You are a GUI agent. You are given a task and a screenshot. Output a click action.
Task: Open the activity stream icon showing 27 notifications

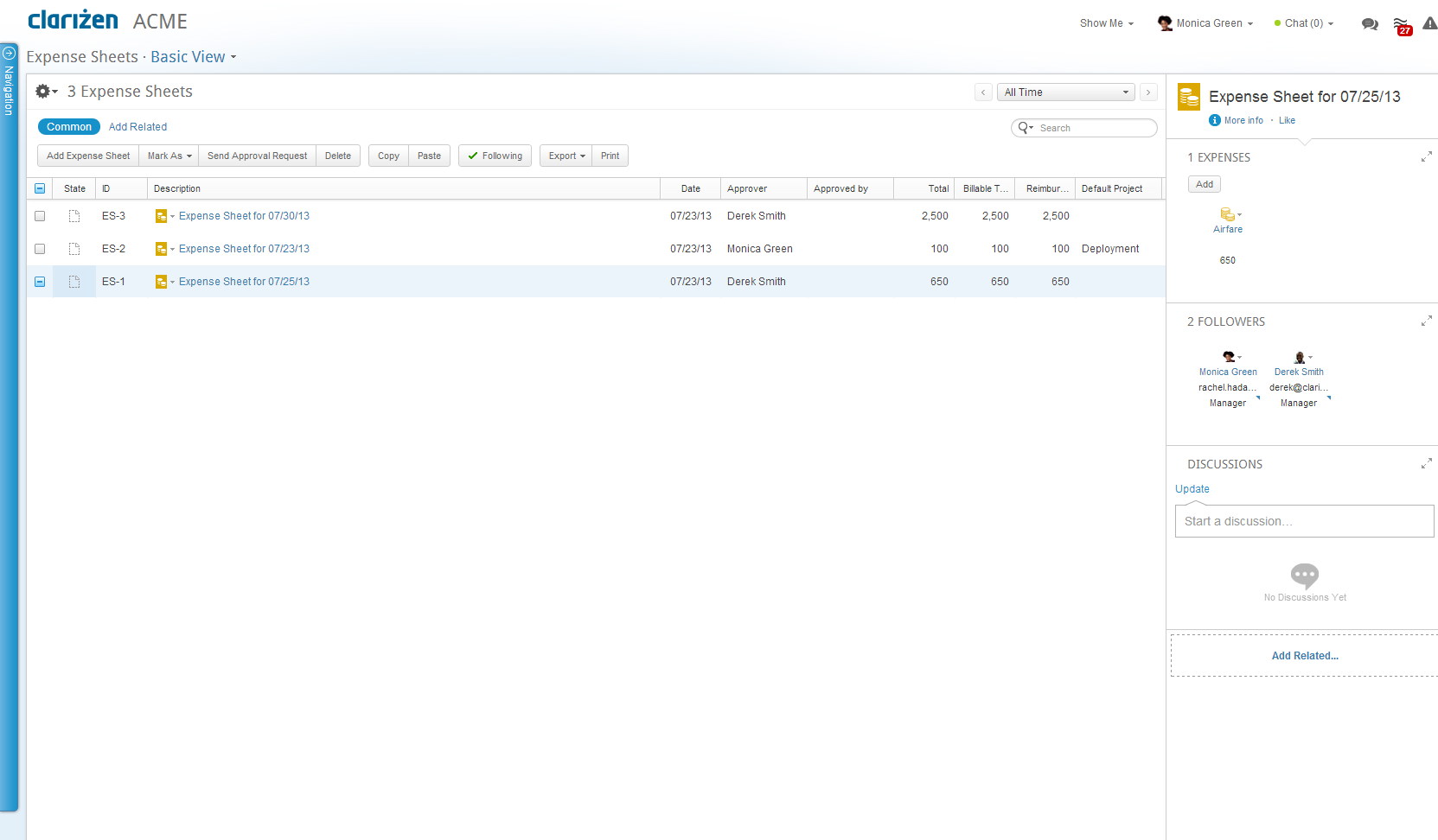tap(1402, 24)
